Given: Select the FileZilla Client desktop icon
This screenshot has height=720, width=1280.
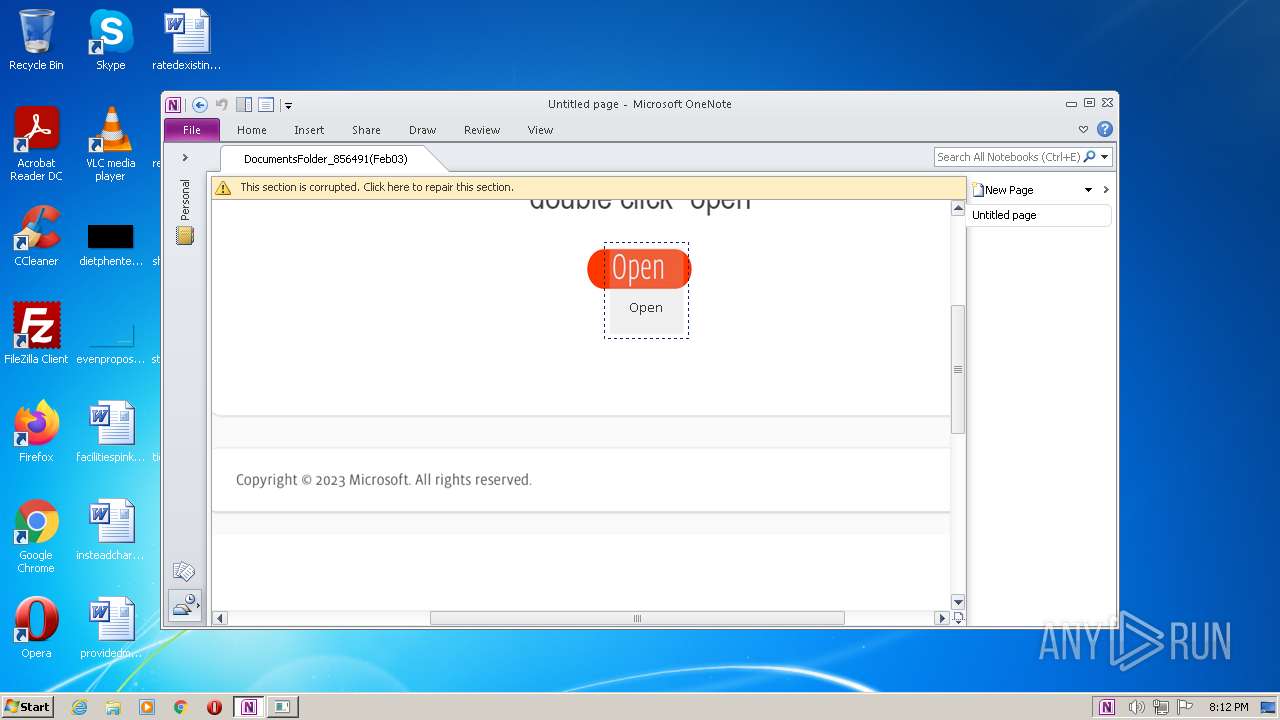Looking at the screenshot, I should (36, 334).
